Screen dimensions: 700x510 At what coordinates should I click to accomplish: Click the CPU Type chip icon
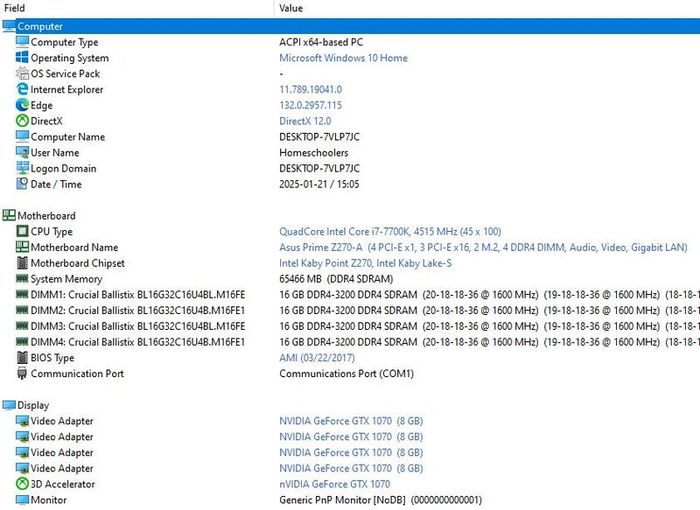click(x=22, y=231)
